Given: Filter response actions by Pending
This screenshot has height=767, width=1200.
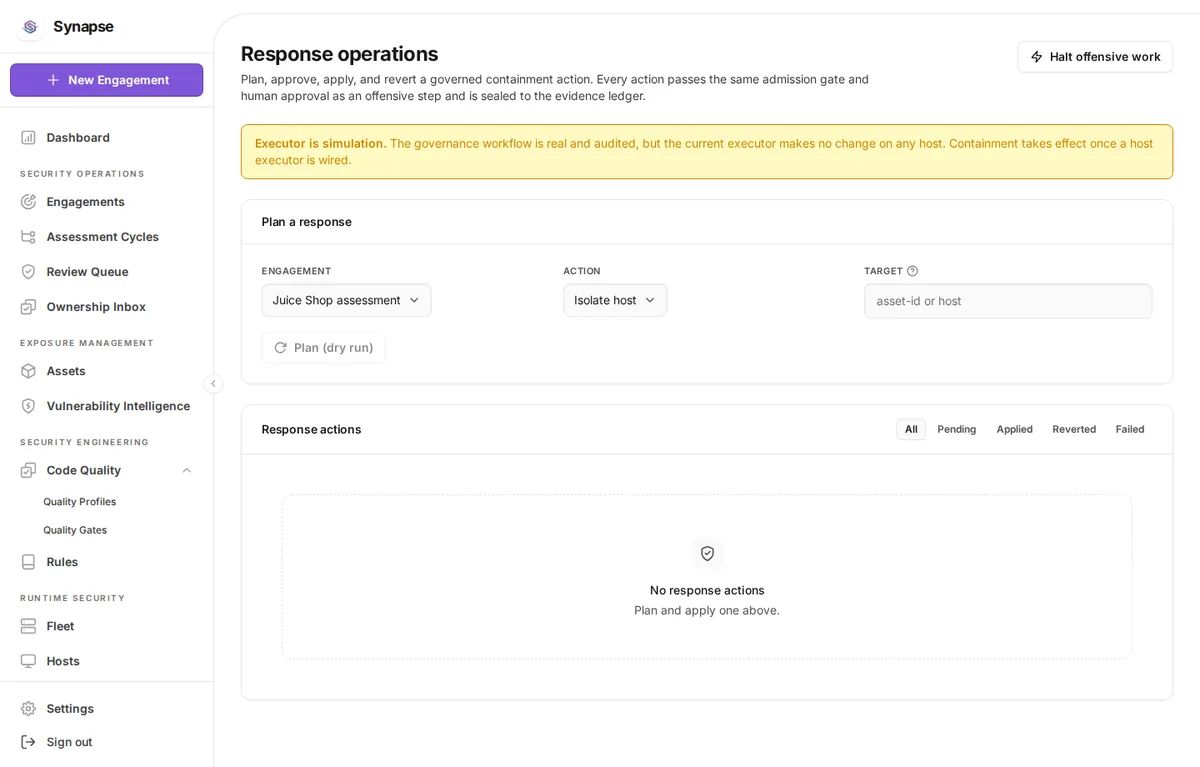Looking at the screenshot, I should pos(956,429).
